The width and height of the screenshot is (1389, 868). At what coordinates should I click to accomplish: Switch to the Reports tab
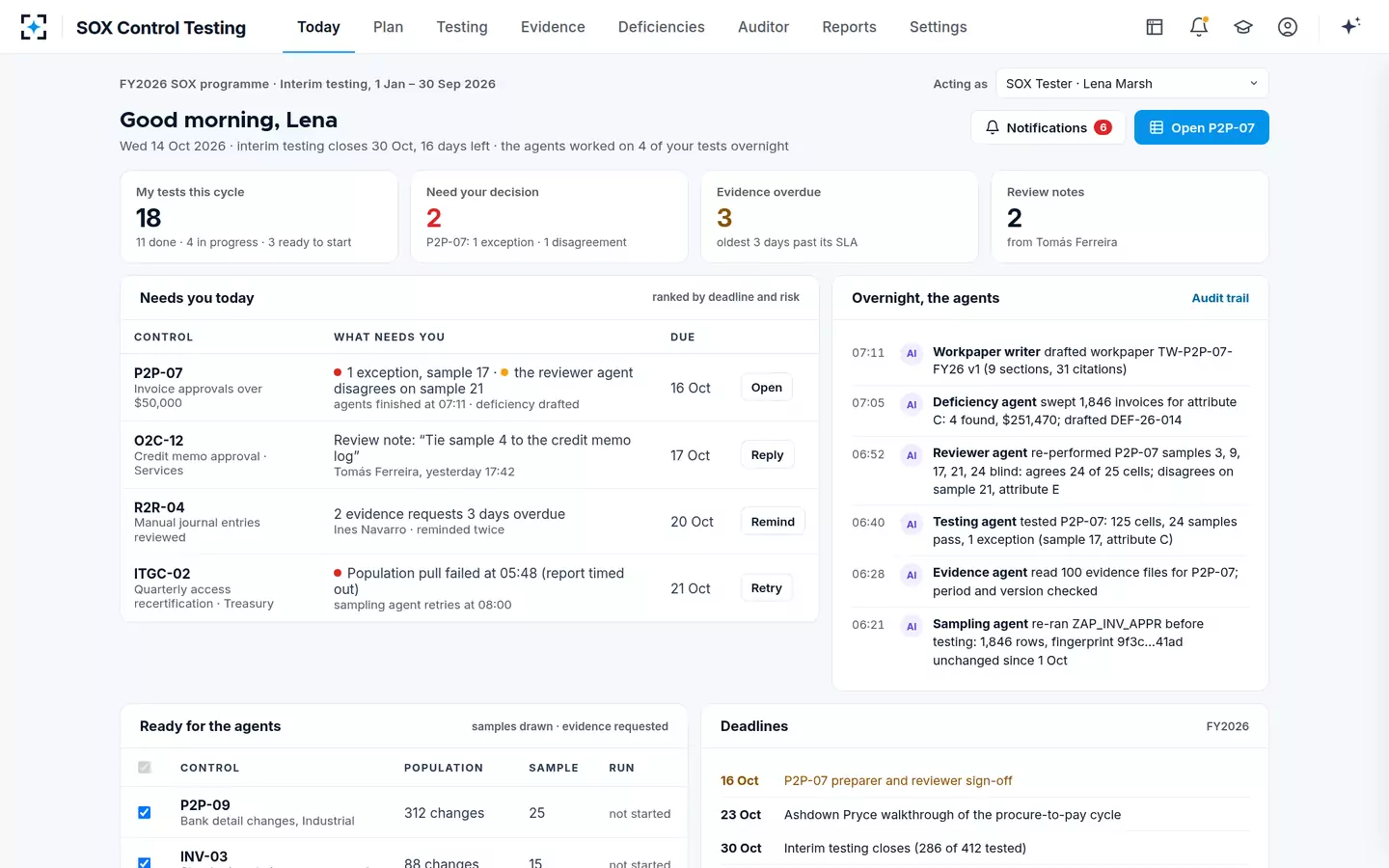(x=850, y=27)
